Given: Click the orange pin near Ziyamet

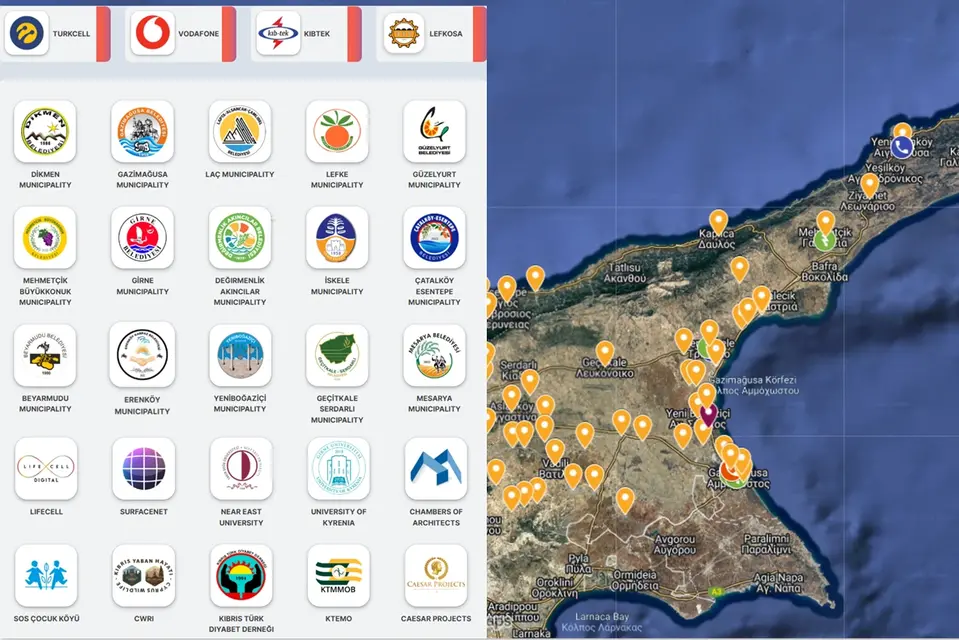Looking at the screenshot, I should point(869,185).
